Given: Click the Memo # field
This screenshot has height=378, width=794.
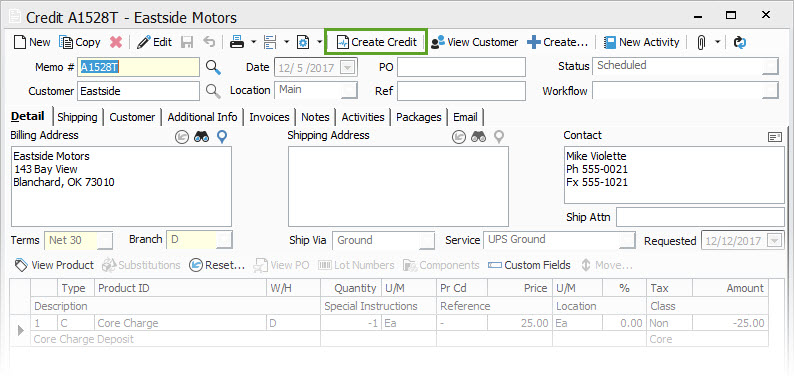Looking at the screenshot, I should coord(139,67).
